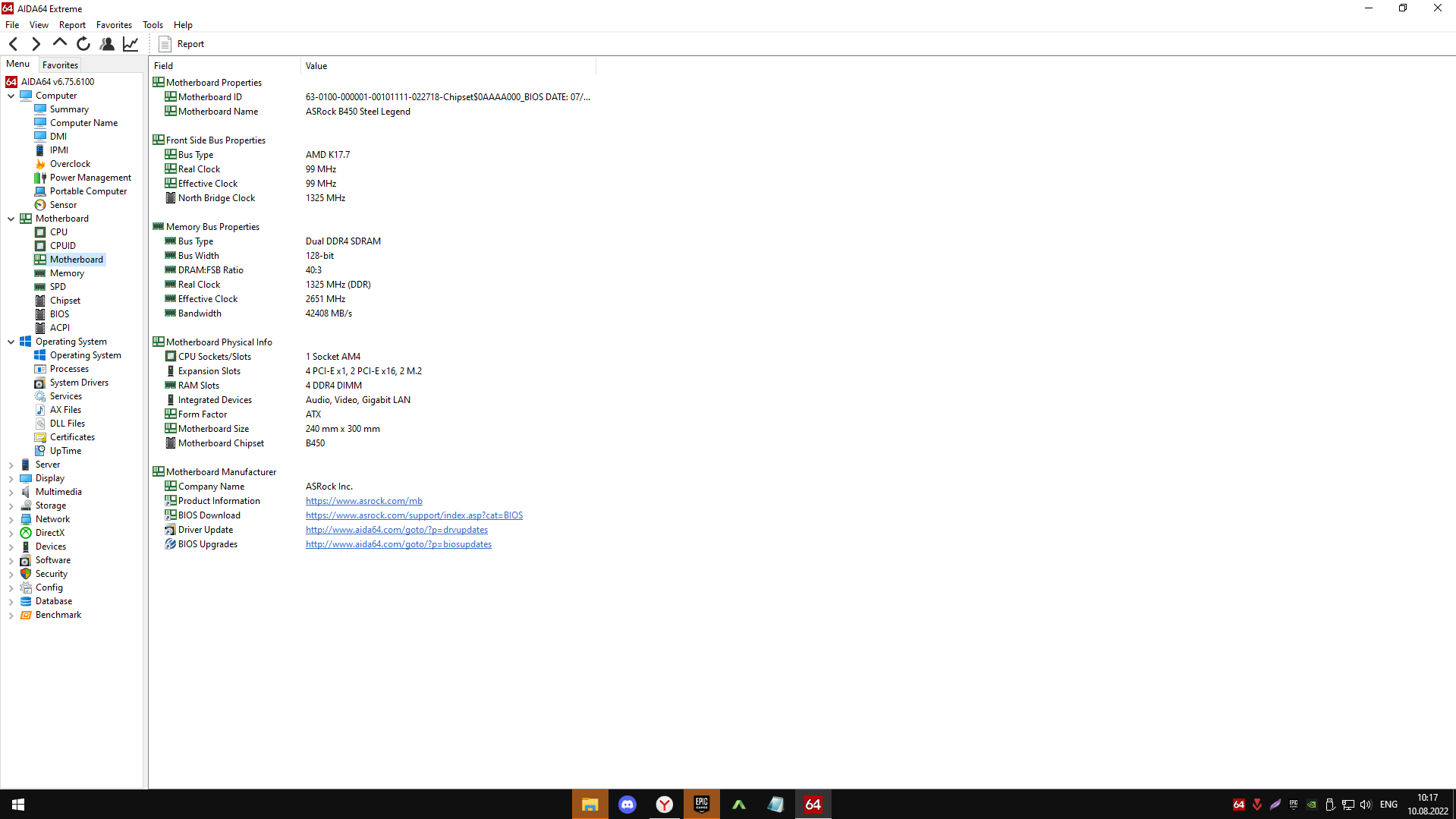Click the Value column header

pos(448,66)
